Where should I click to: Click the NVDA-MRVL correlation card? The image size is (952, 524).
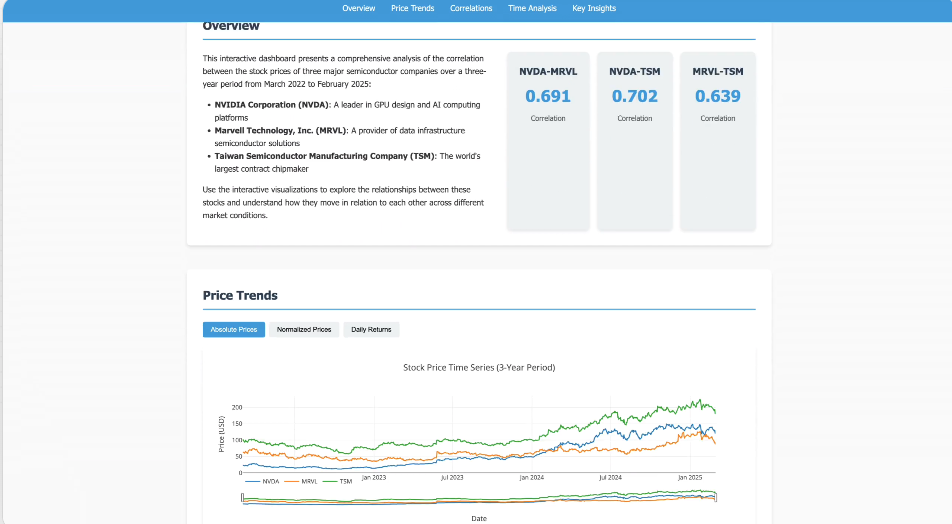[548, 141]
